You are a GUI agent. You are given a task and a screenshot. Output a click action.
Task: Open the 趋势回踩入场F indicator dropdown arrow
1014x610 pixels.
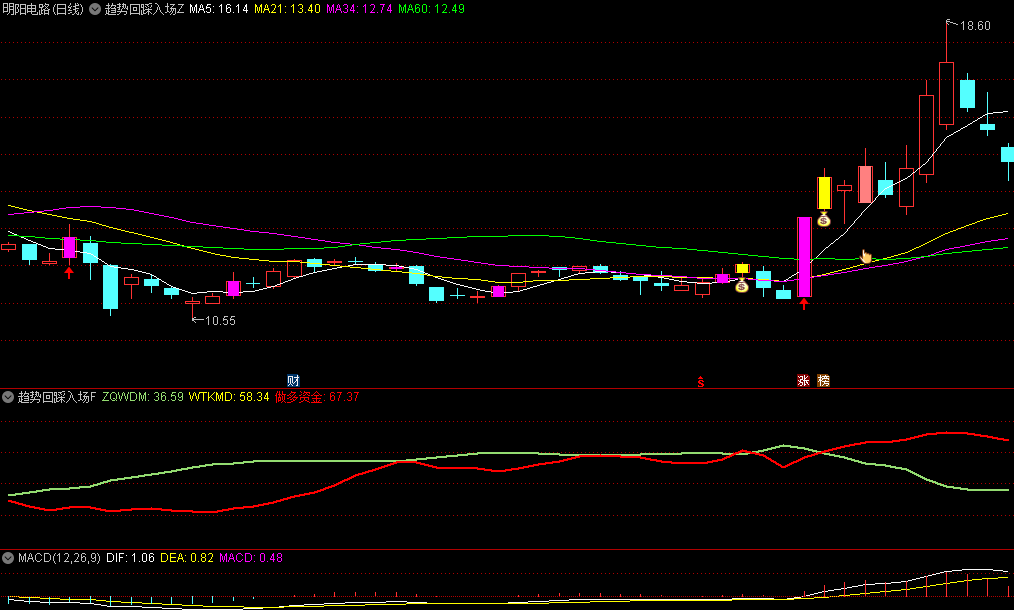(8, 397)
